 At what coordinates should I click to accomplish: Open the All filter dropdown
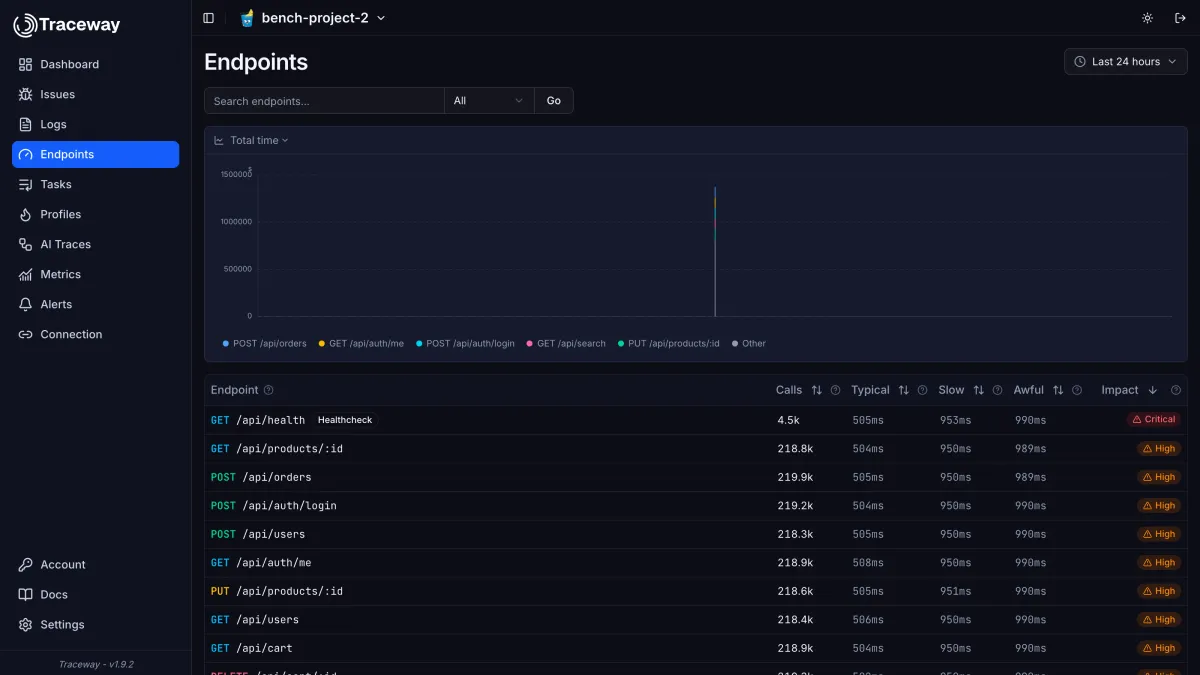click(x=489, y=101)
